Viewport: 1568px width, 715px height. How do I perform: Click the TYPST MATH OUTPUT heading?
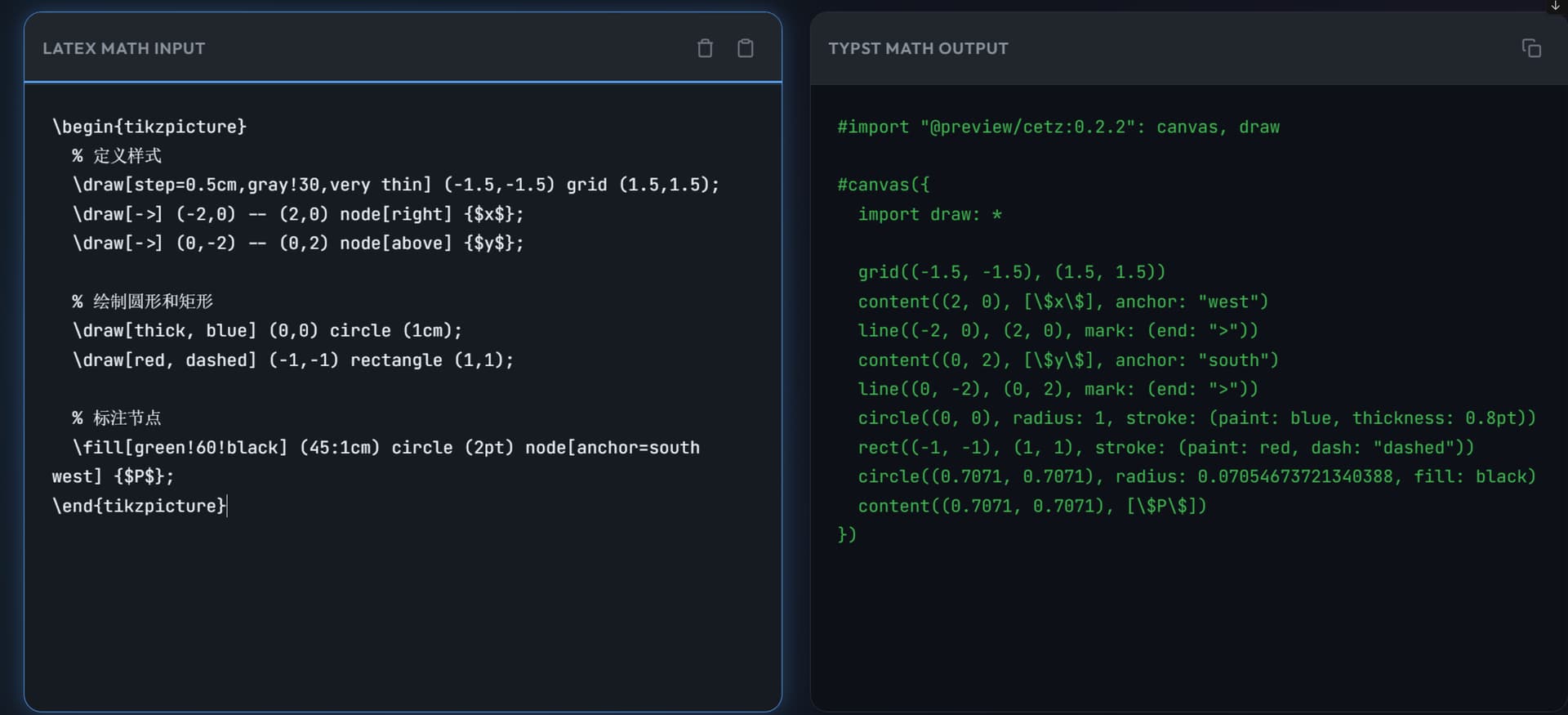point(918,49)
